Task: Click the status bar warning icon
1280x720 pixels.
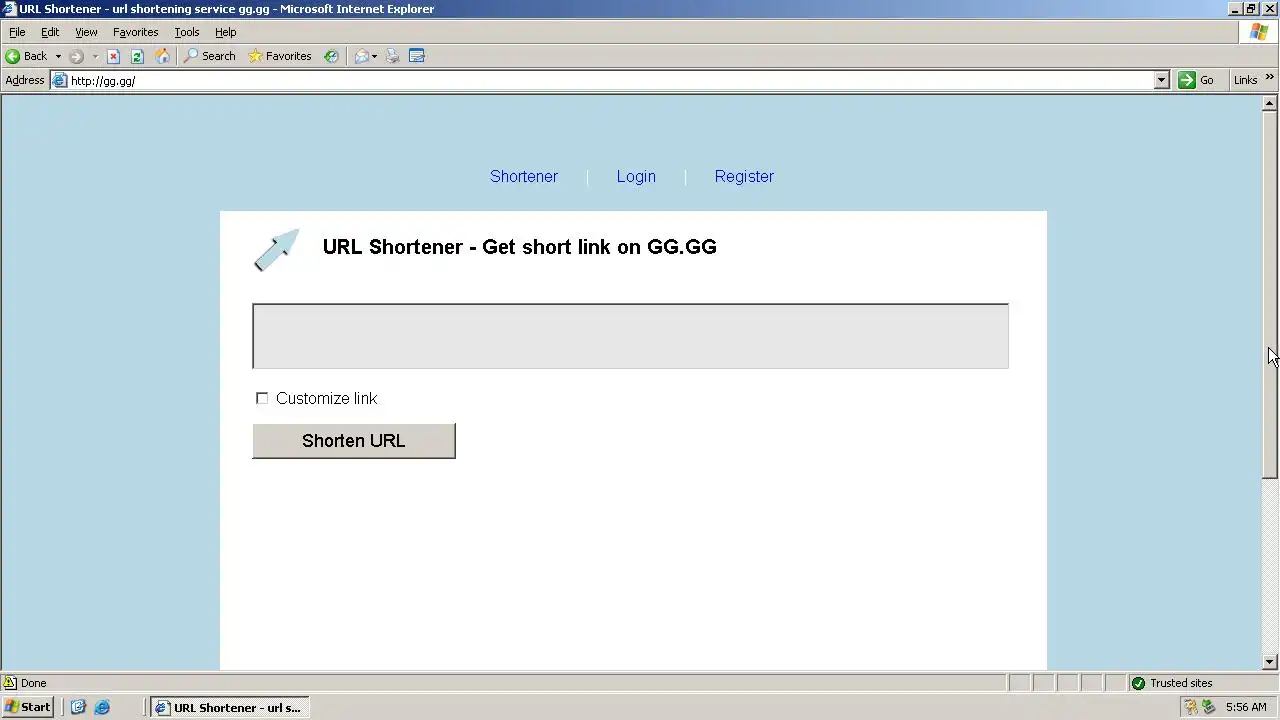Action: pyautogui.click(x=10, y=683)
